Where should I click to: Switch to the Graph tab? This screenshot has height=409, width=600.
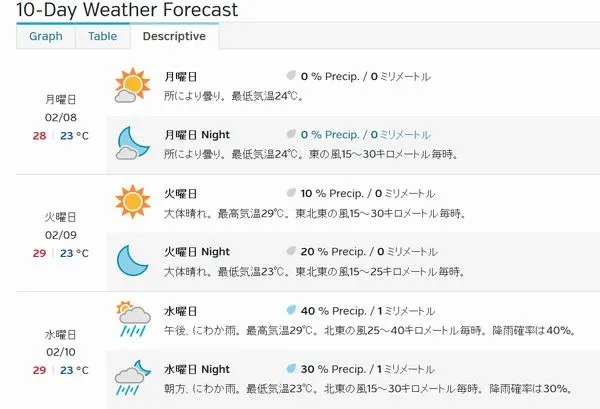coord(46,36)
